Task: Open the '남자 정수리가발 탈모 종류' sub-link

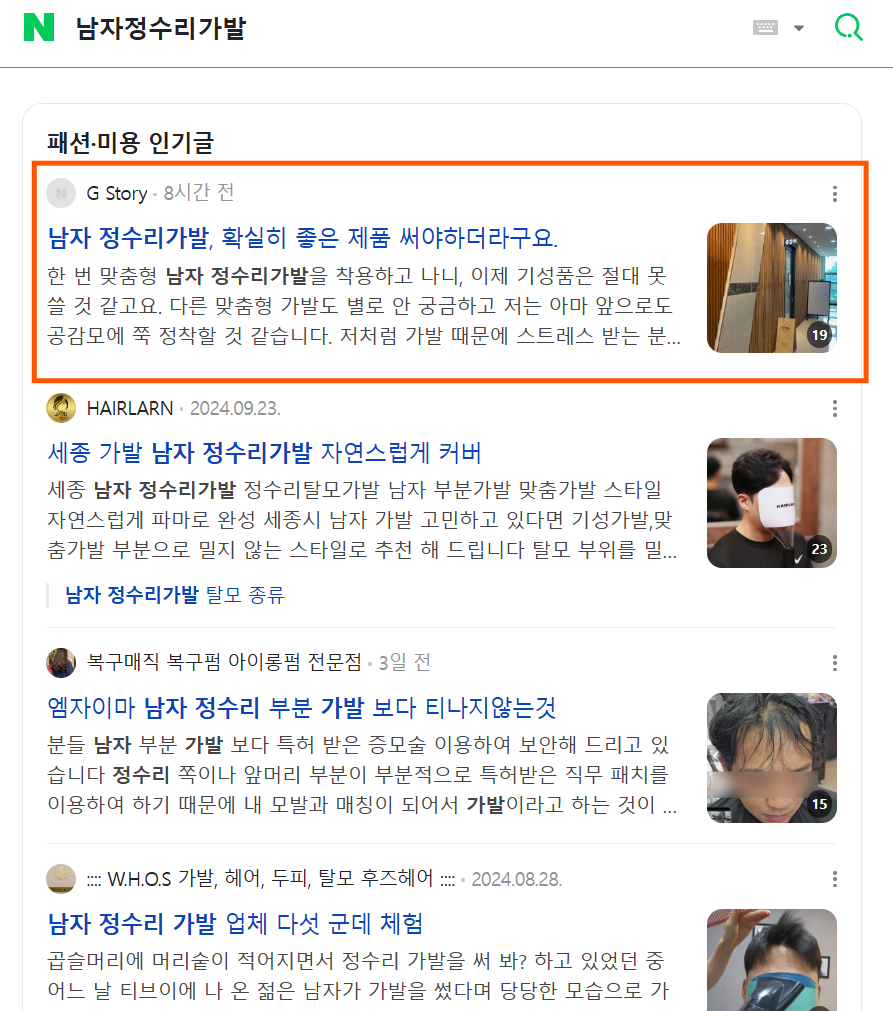Action: click(175, 594)
